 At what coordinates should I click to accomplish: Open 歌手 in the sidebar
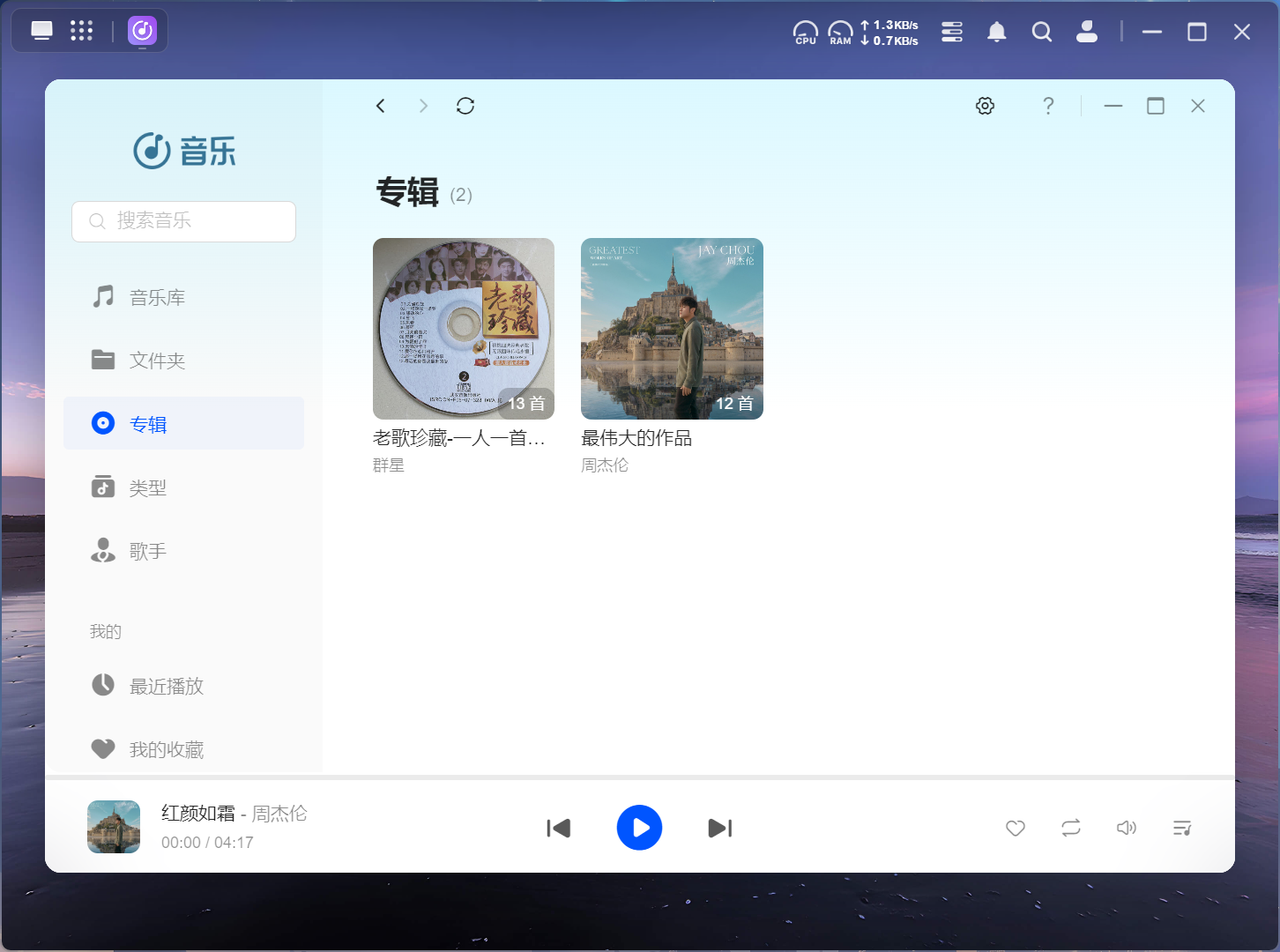tap(183, 551)
